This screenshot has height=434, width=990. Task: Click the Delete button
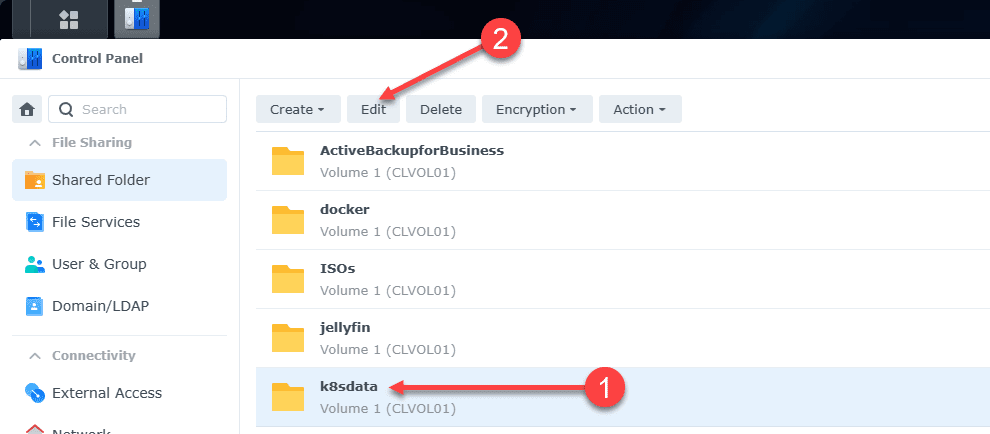point(440,109)
